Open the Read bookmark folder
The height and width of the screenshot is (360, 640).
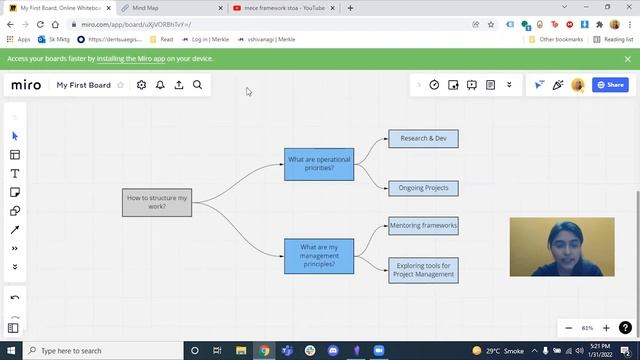pyautogui.click(x=162, y=40)
